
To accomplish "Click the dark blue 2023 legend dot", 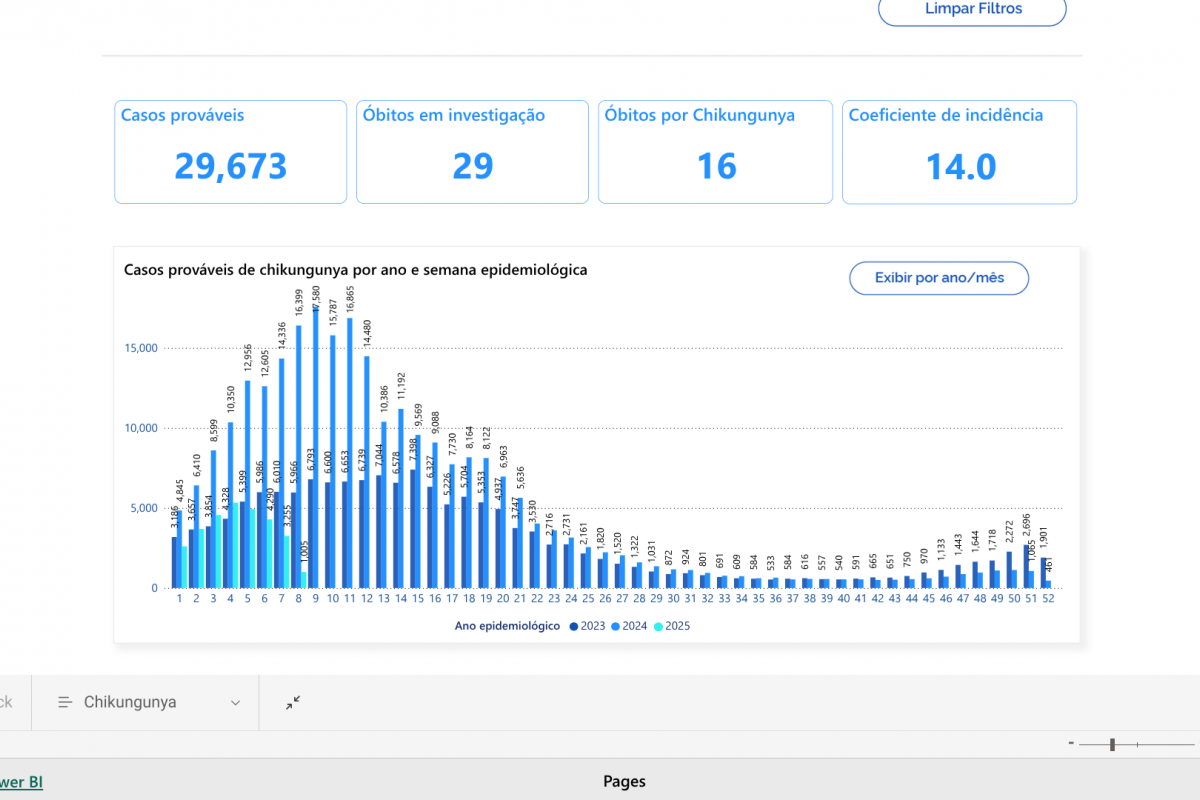I will (x=574, y=627).
